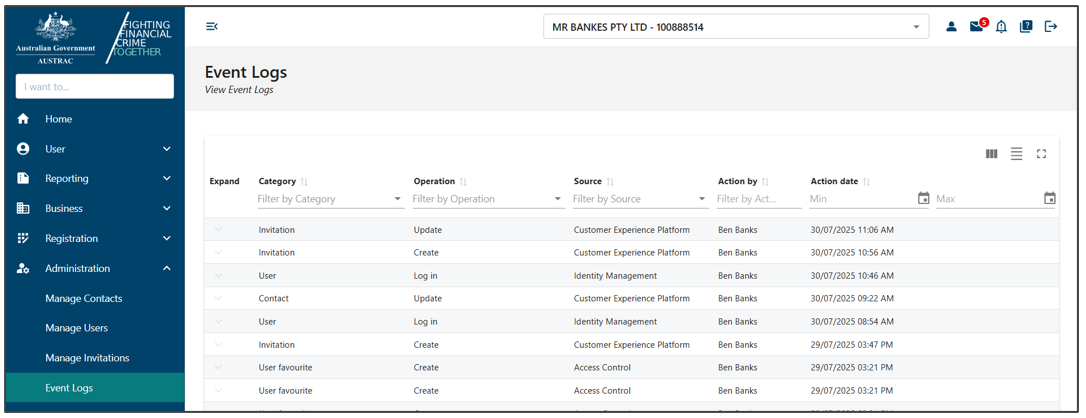Open the help book icon
This screenshot has height=418, width=1086.
[x=1026, y=26]
